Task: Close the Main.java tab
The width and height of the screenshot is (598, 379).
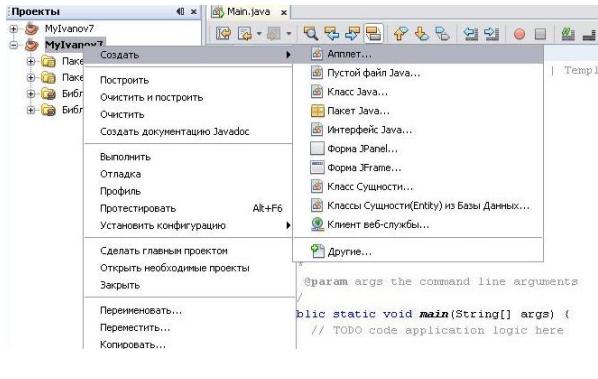Action: pos(284,13)
